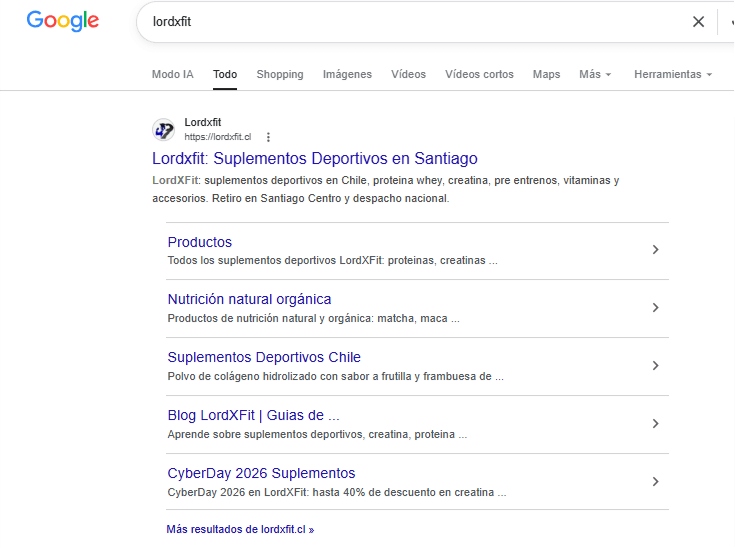Expand the CyberDay 2026 Suplementos chevron
This screenshot has width=735, height=548.
coord(655,481)
